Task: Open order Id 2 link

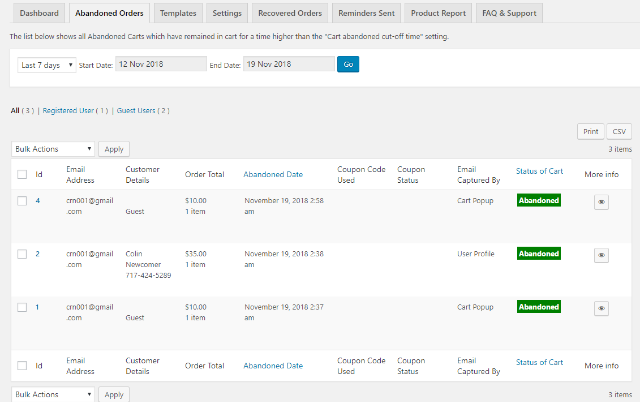Action: [37, 254]
